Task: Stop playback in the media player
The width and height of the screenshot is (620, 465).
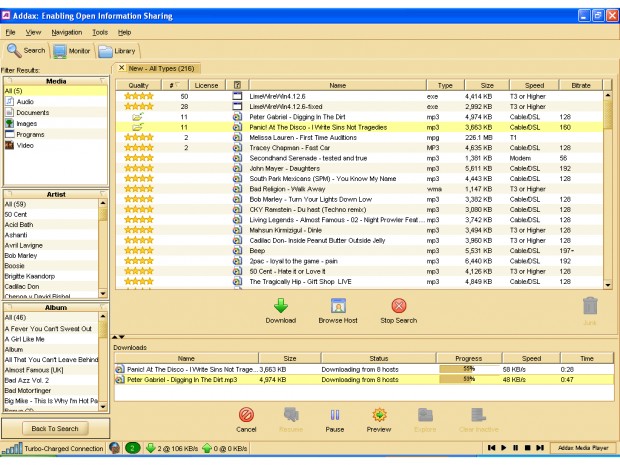Action: click(x=527, y=448)
